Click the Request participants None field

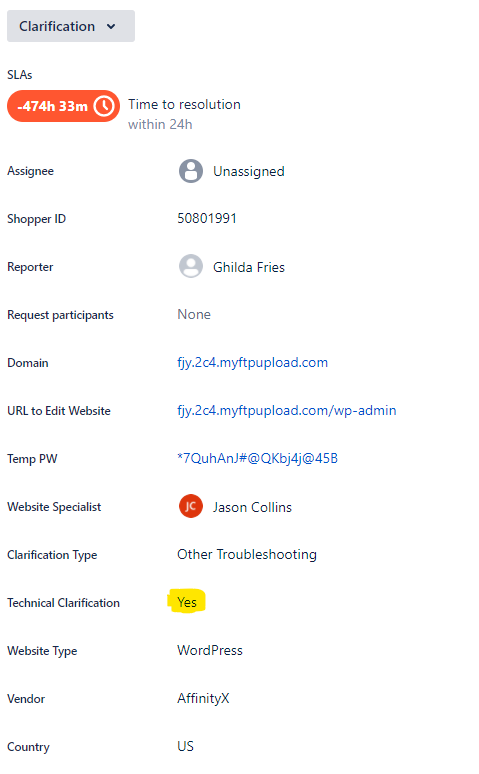pyautogui.click(x=194, y=314)
